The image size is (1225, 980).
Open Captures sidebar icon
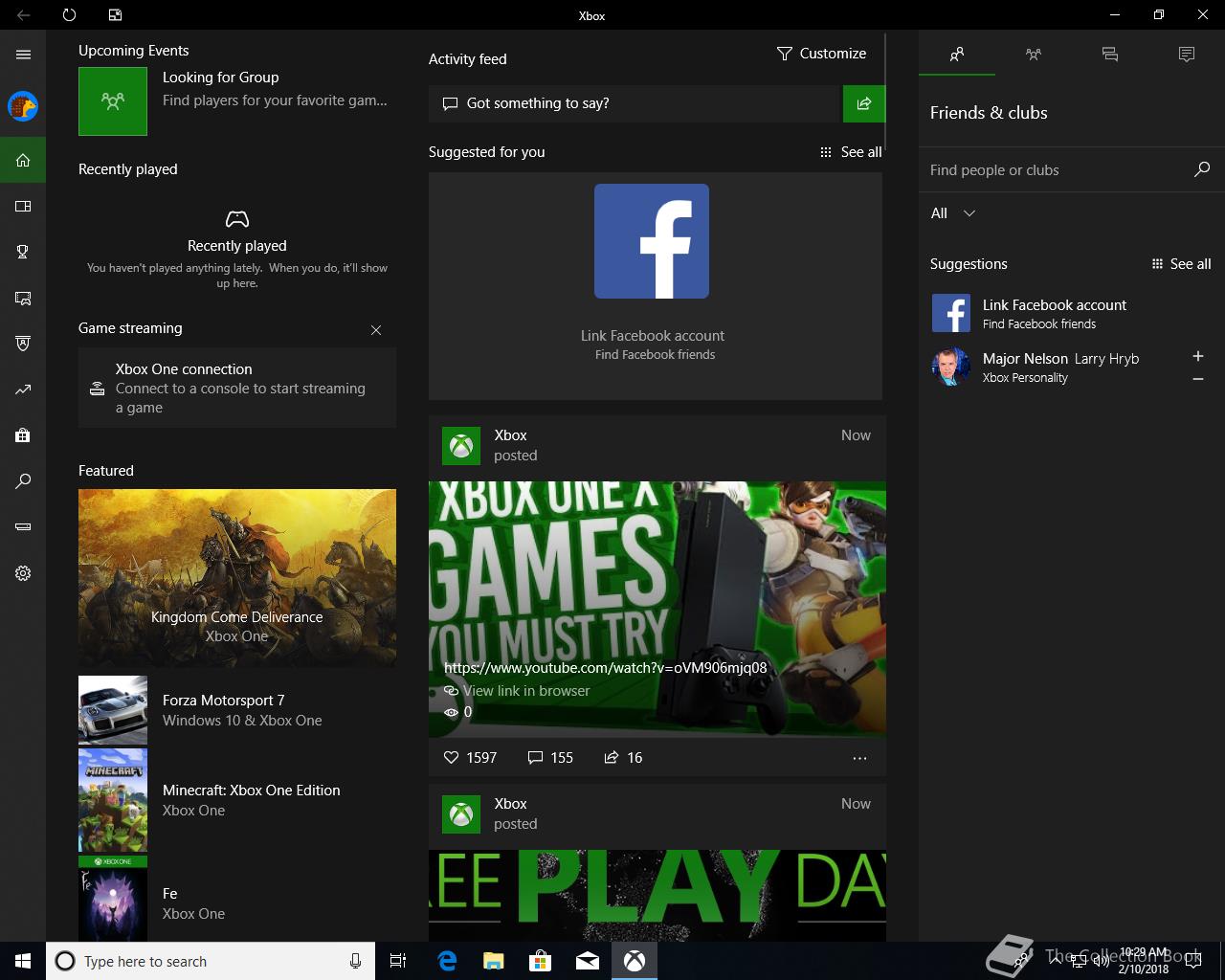tap(23, 298)
